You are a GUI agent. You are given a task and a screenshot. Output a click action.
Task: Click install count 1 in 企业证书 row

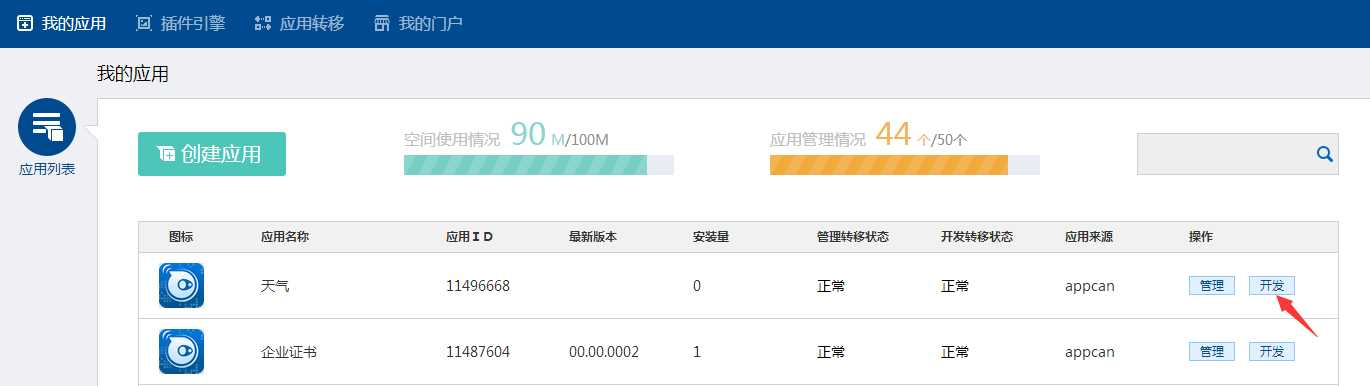(x=697, y=352)
